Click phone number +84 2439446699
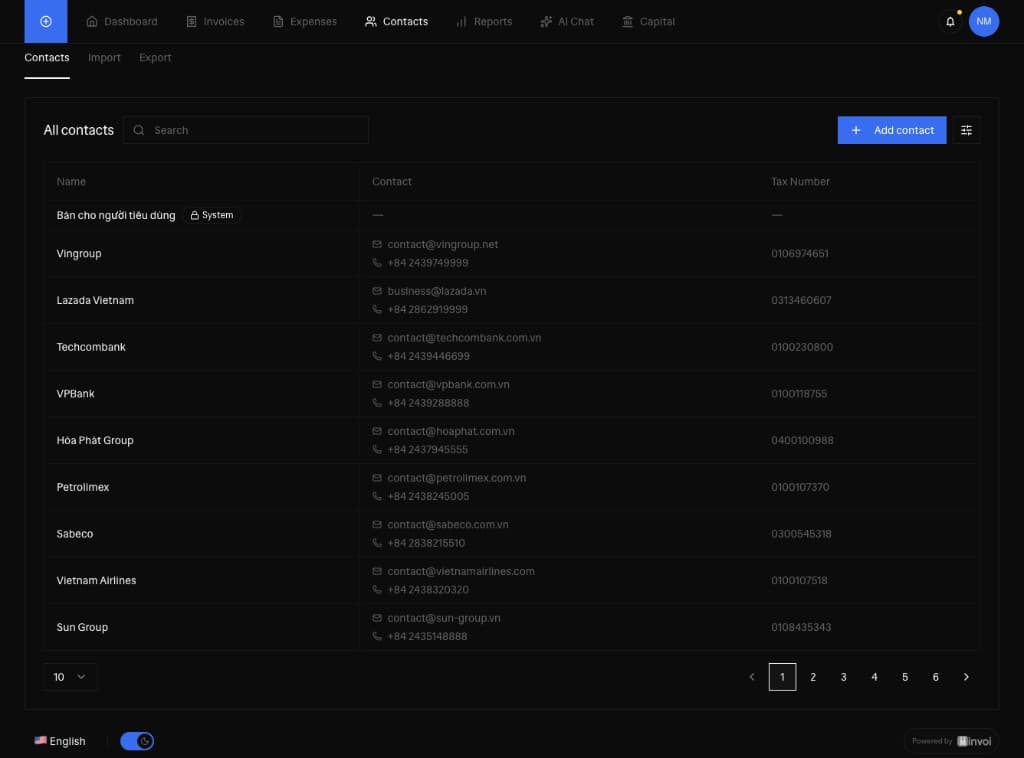 tap(428, 356)
